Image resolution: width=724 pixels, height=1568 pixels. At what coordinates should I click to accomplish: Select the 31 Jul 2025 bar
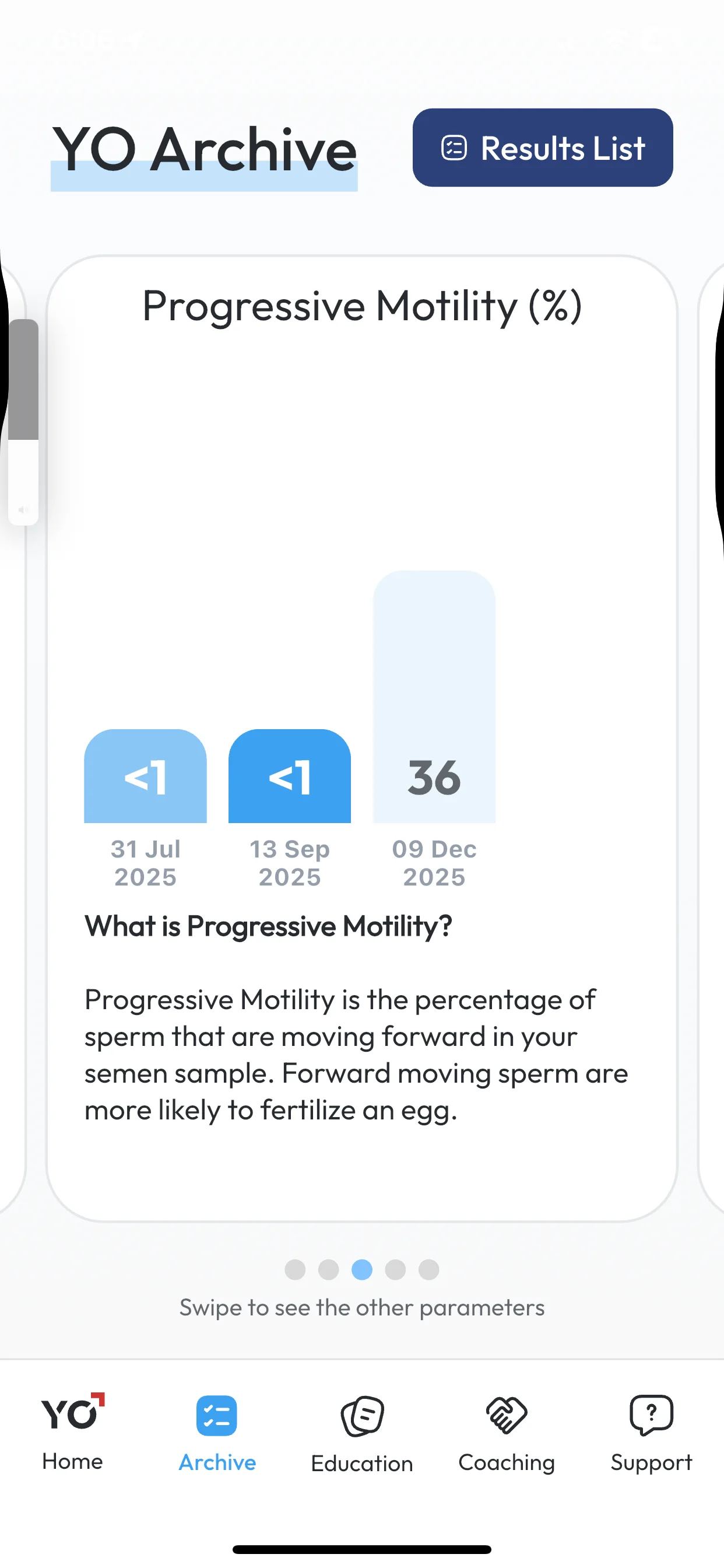[145, 776]
